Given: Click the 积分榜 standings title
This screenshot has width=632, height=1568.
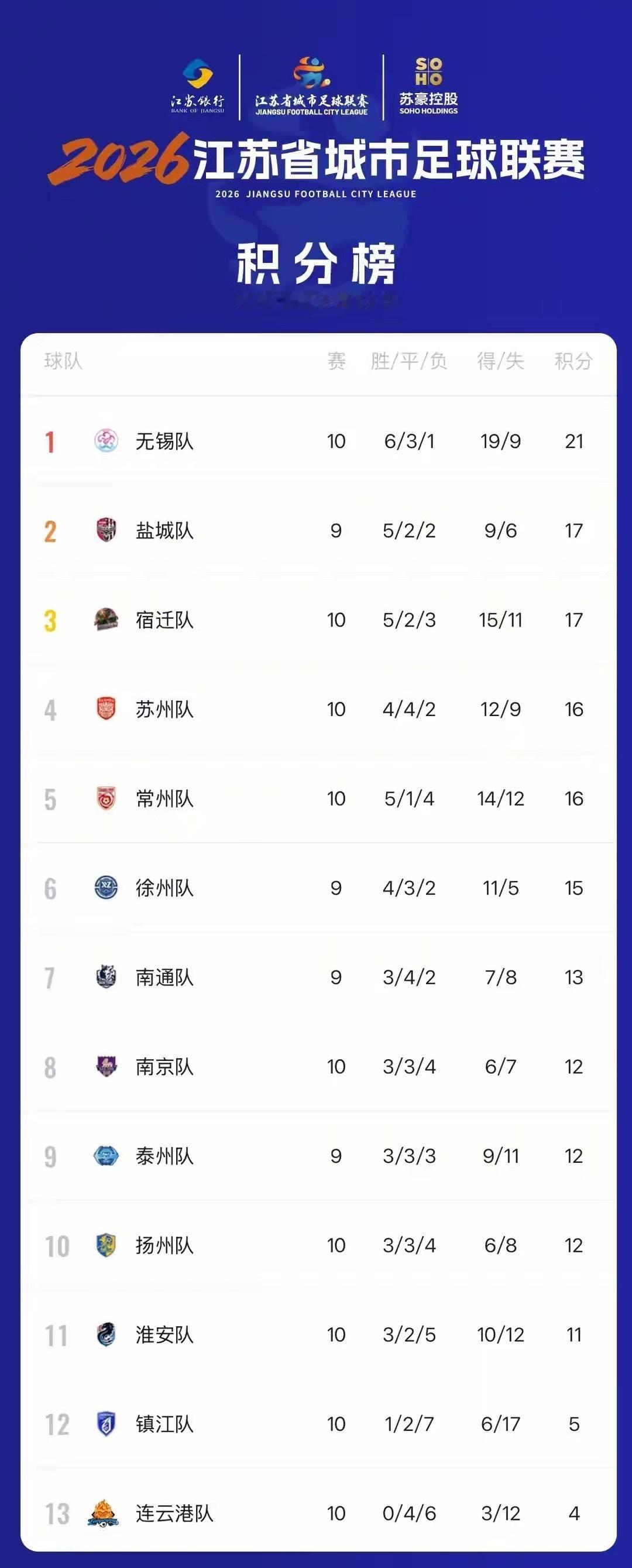Looking at the screenshot, I should (315, 263).
